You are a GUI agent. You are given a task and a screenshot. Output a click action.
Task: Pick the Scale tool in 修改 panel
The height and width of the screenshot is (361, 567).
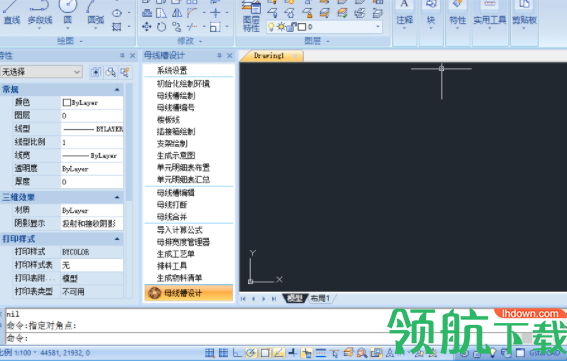tap(215, 26)
